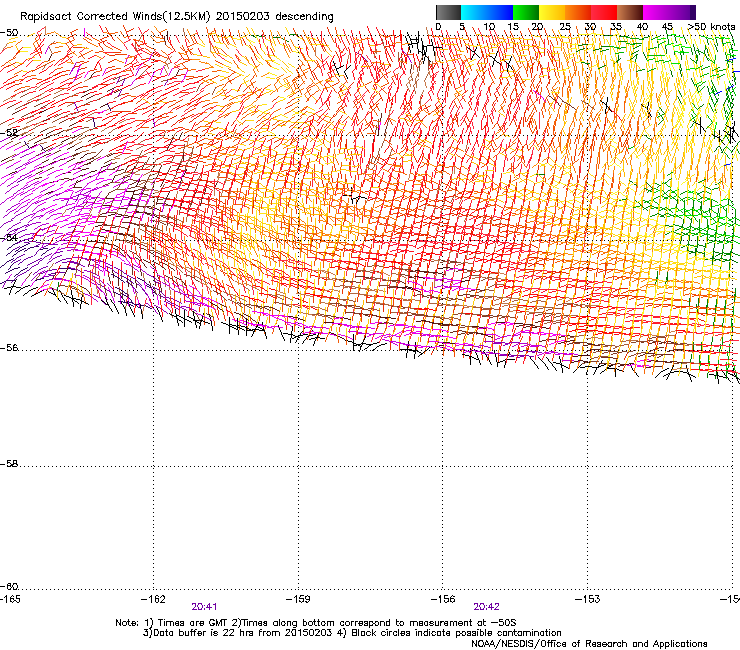Click the legend tick label '40'

(x=642, y=27)
